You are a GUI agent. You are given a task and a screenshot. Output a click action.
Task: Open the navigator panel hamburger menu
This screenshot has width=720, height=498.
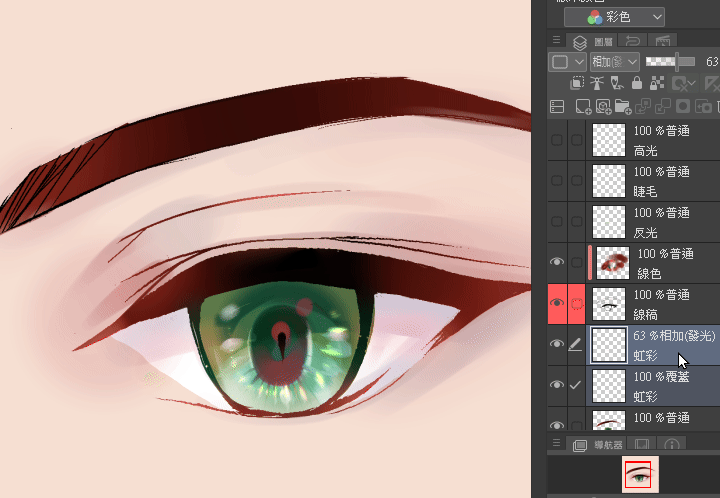556,443
